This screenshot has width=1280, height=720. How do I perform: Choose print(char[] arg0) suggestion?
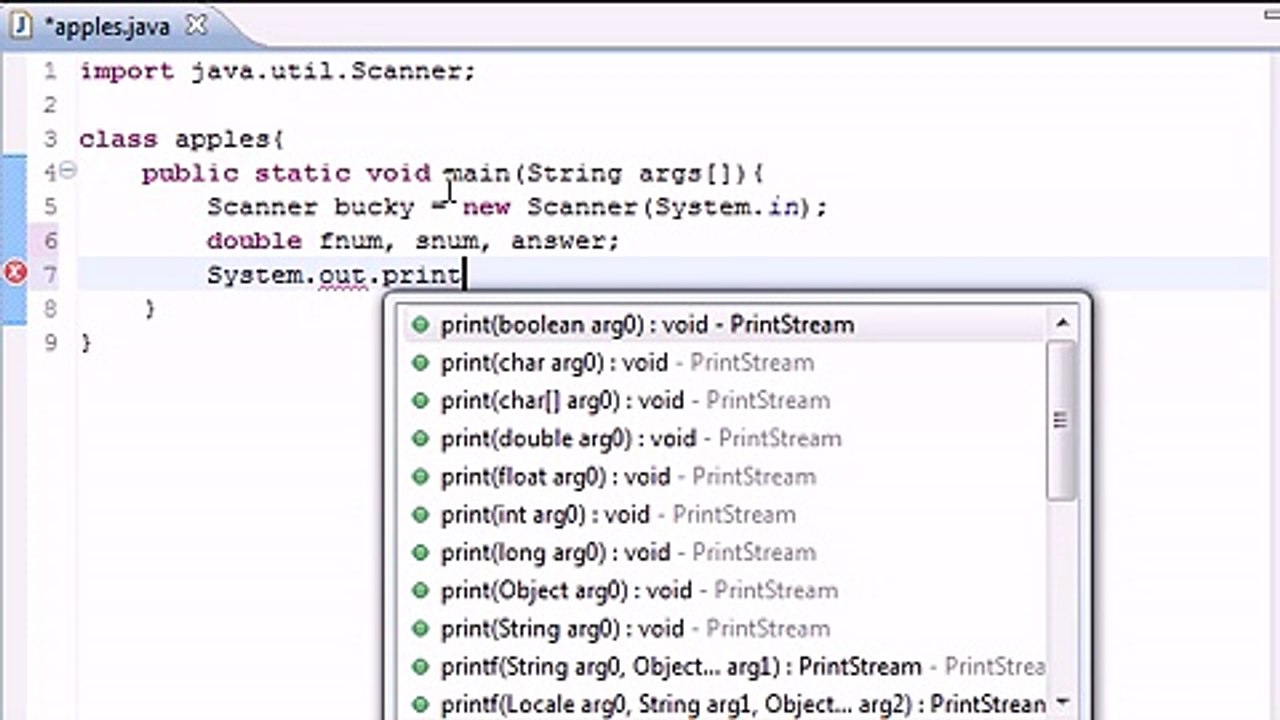coord(724,401)
